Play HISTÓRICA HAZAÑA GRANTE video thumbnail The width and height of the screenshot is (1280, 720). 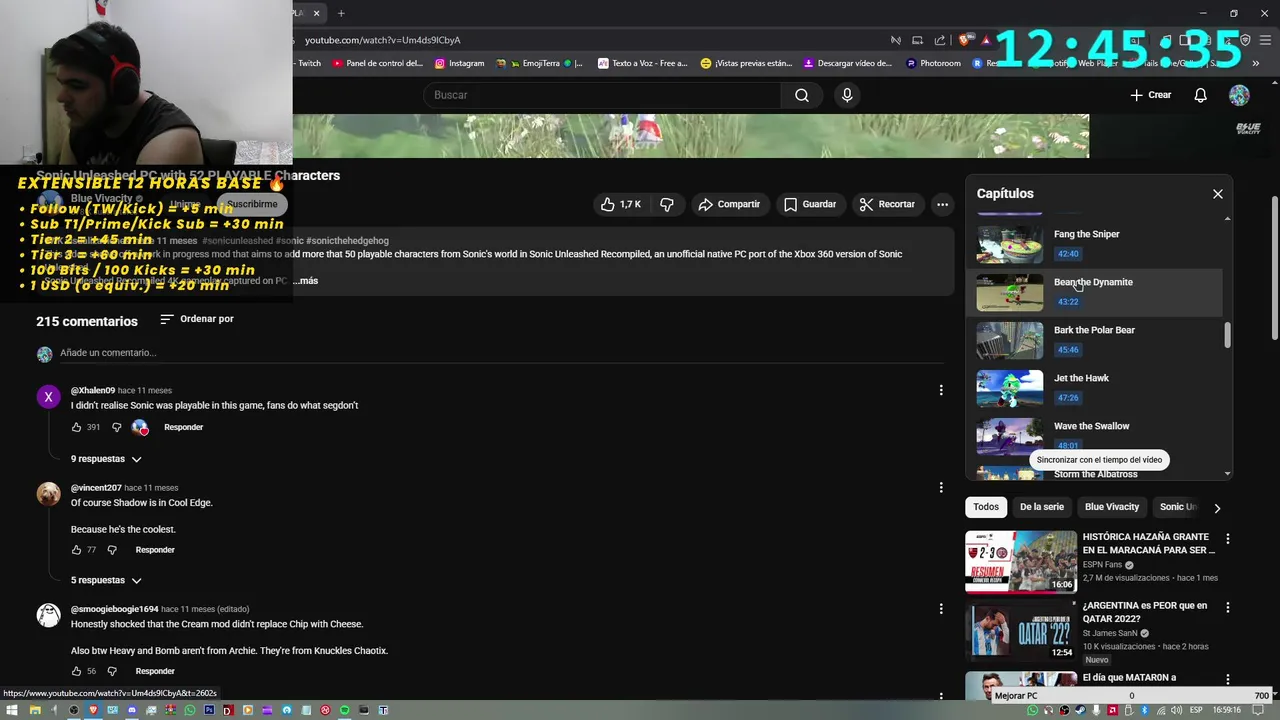coord(1020,562)
